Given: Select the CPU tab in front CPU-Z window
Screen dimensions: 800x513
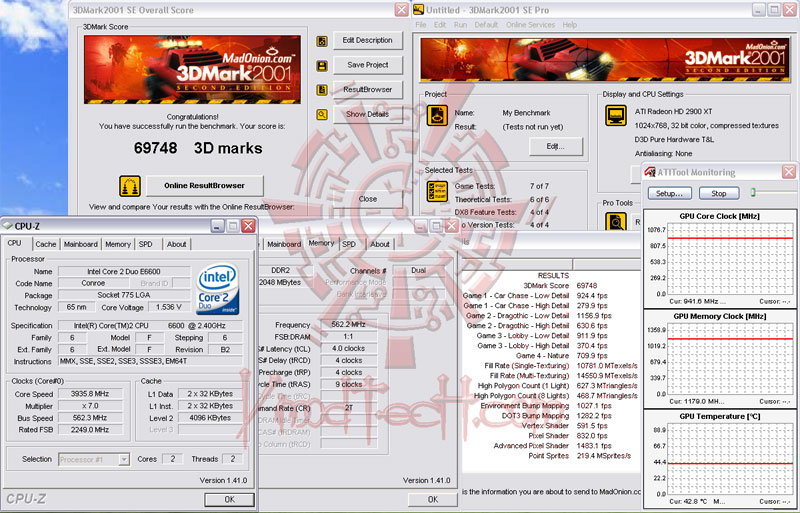Looking at the screenshot, I should click(x=15, y=243).
